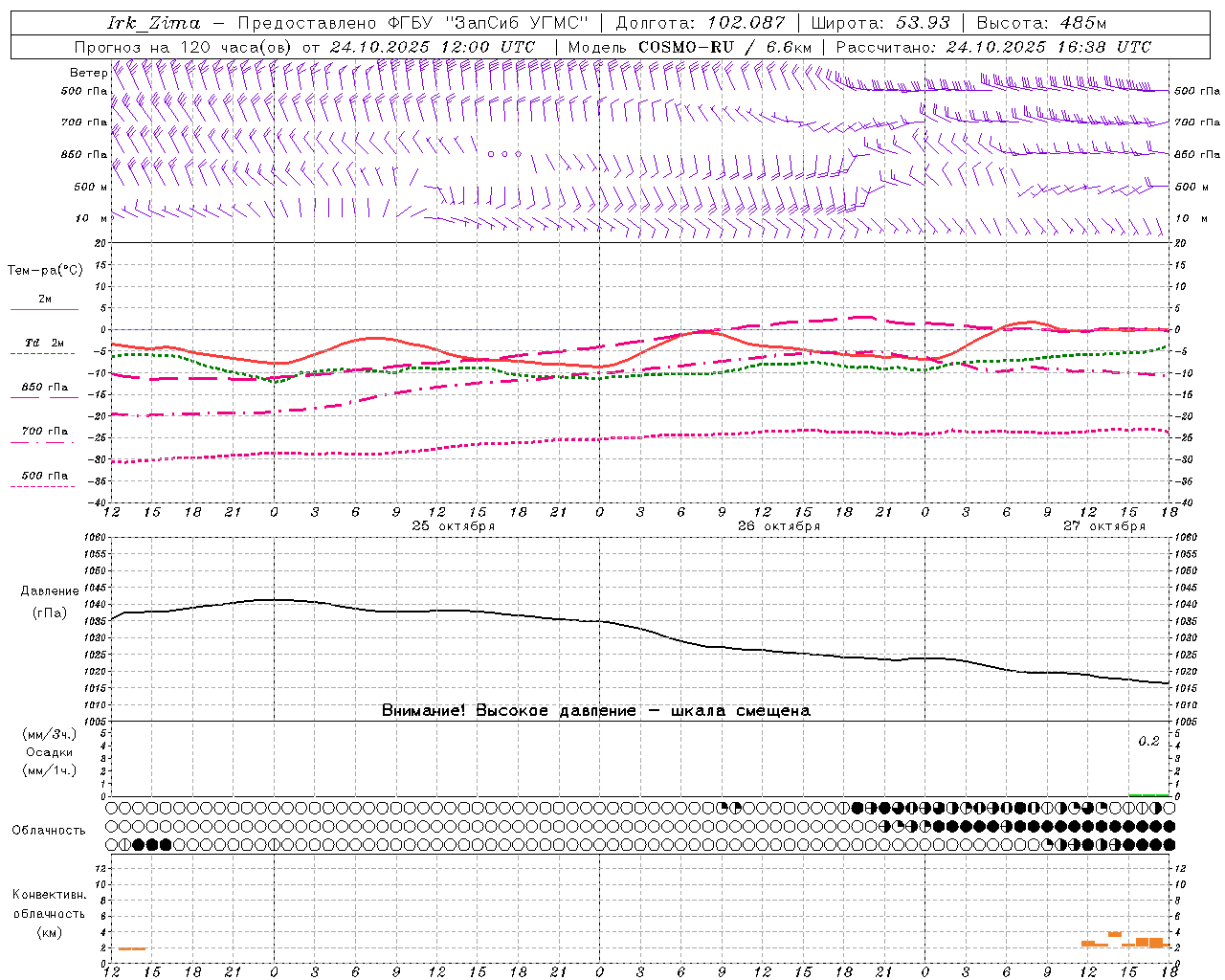Click the 25 октября date label

tap(454, 526)
